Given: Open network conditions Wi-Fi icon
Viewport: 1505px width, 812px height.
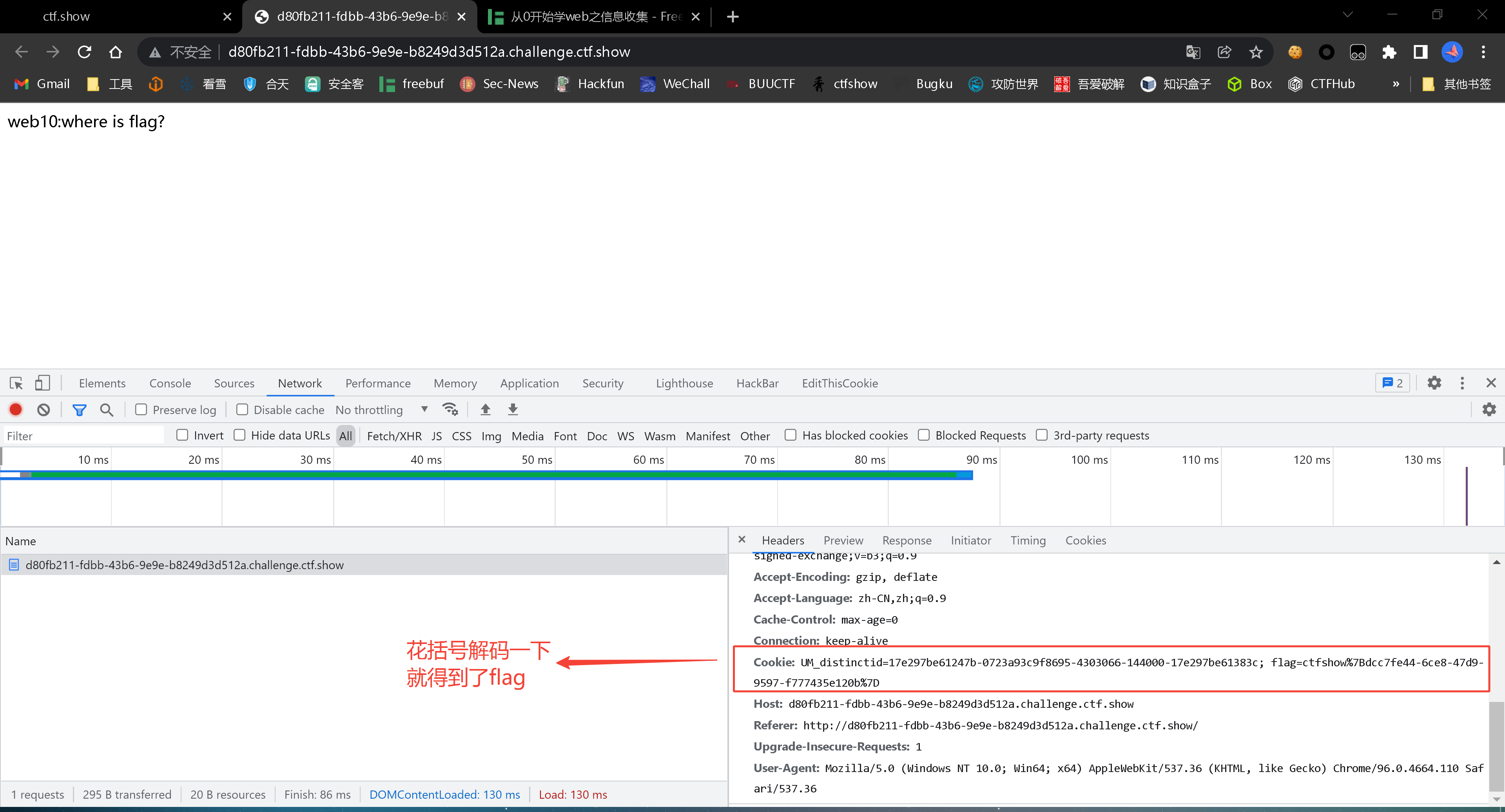Looking at the screenshot, I should tap(450, 410).
